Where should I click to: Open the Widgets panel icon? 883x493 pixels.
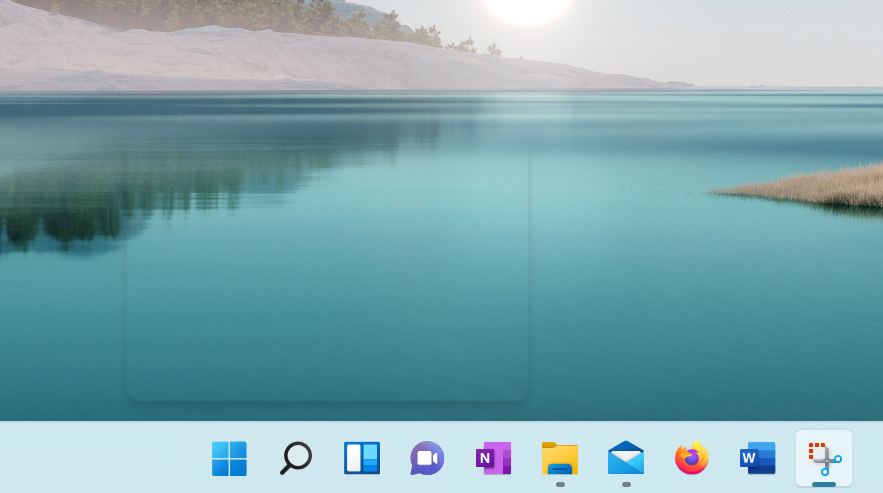pyautogui.click(x=362, y=458)
